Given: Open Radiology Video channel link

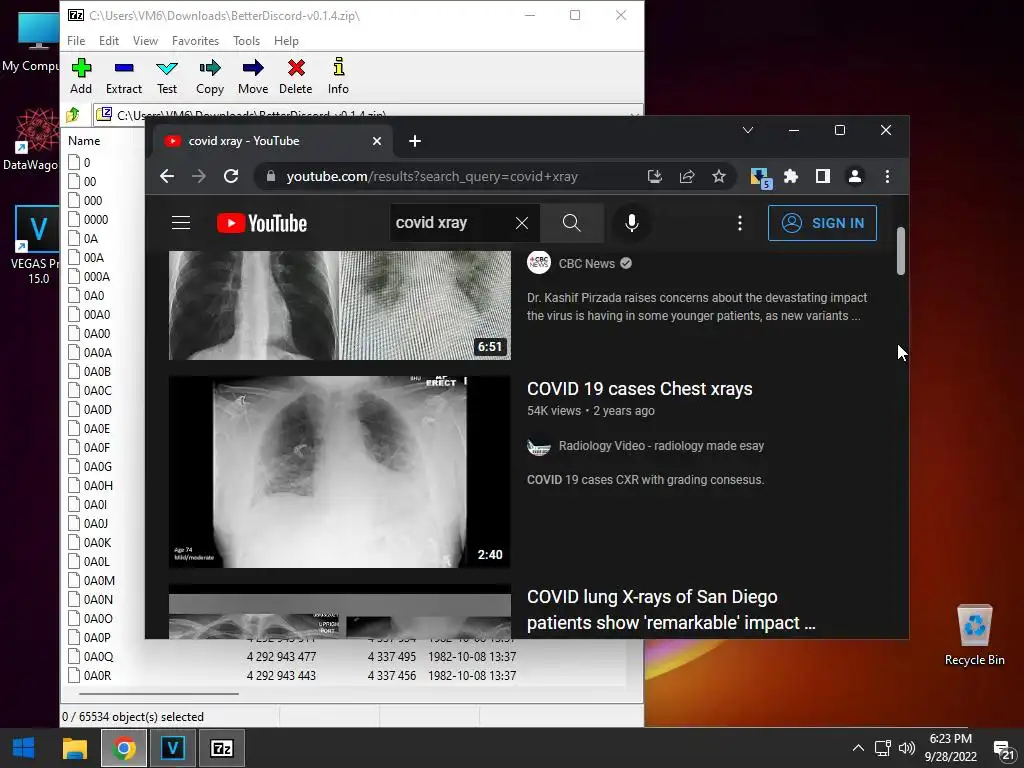Looking at the screenshot, I should [661, 446].
